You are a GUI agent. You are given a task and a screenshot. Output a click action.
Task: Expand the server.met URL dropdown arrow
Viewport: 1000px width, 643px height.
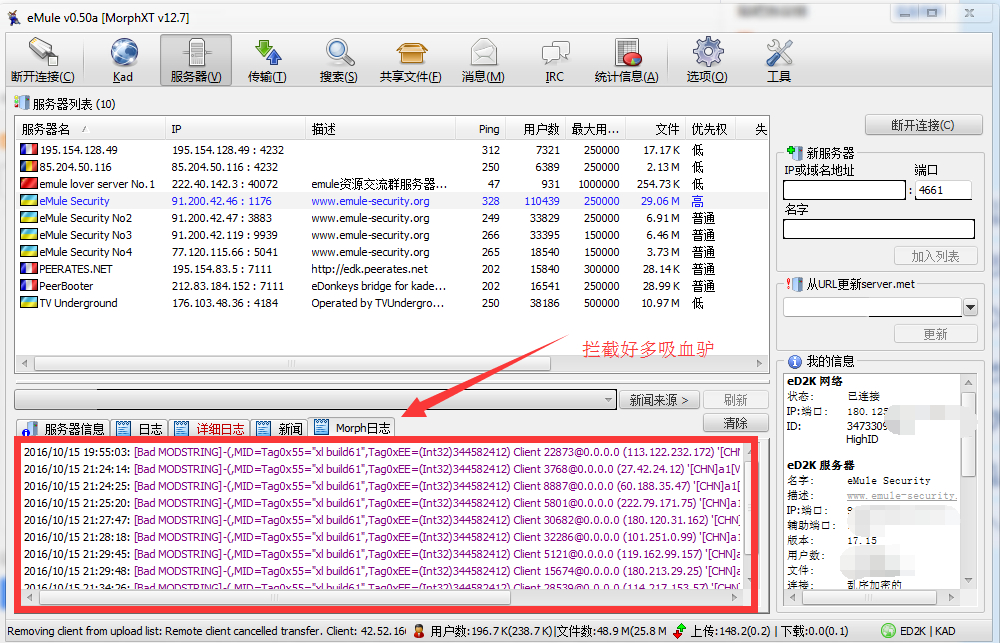[x=970, y=307]
